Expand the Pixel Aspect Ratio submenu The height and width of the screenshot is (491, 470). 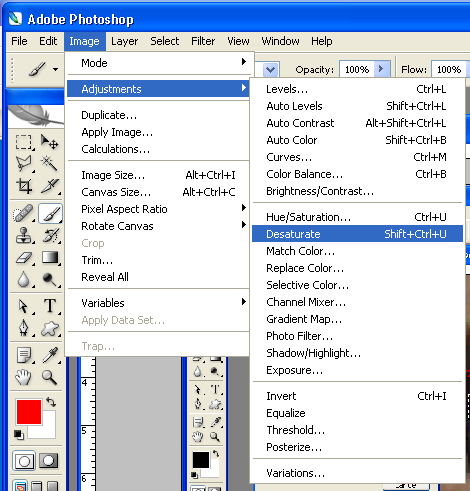(x=158, y=209)
